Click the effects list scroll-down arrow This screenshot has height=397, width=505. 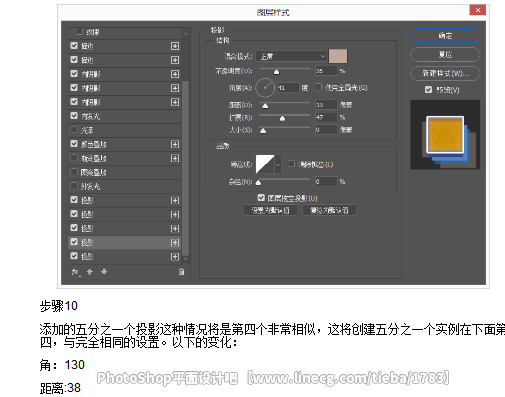click(186, 258)
